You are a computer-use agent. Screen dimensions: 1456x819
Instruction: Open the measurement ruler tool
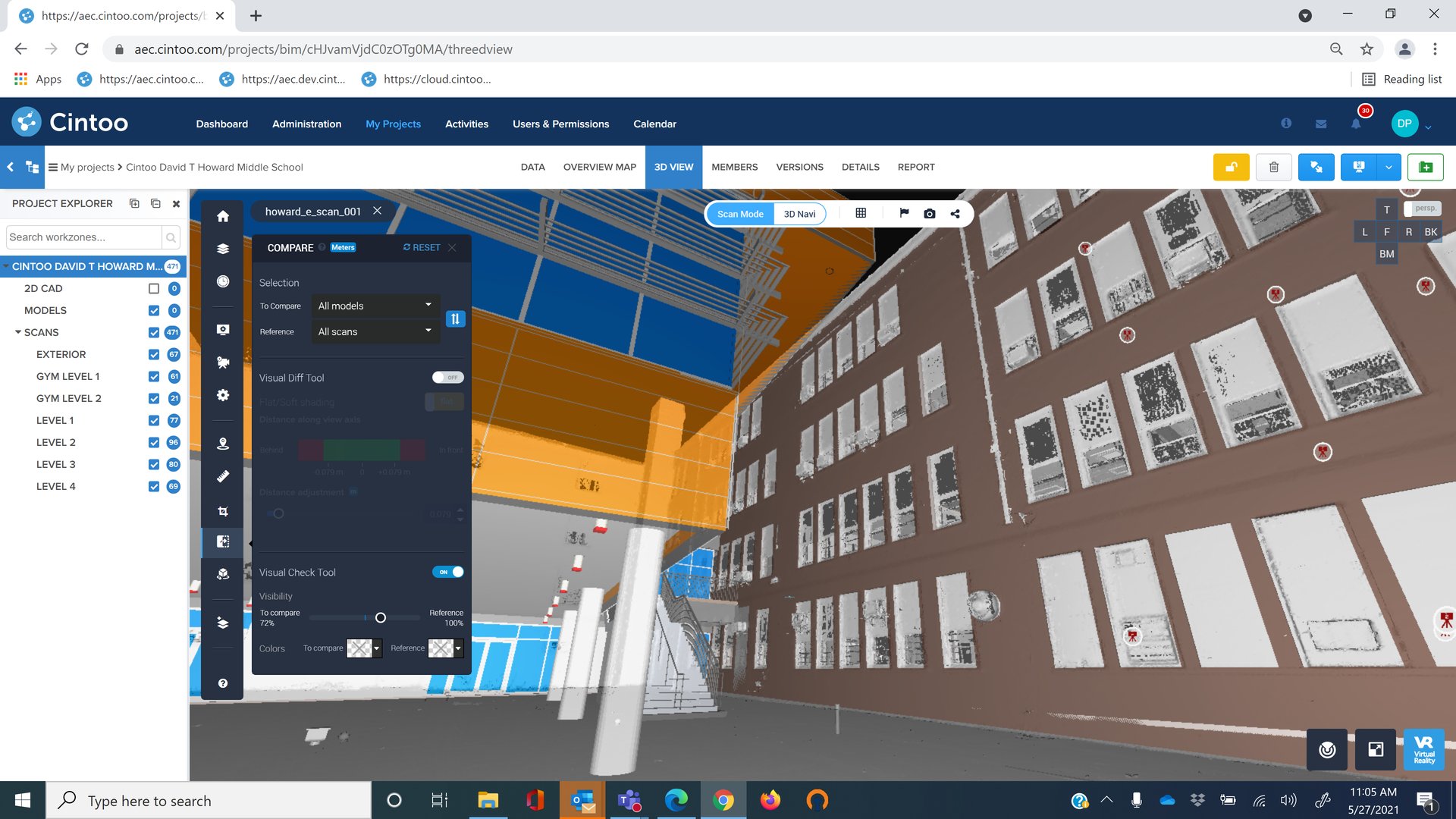tap(222, 476)
